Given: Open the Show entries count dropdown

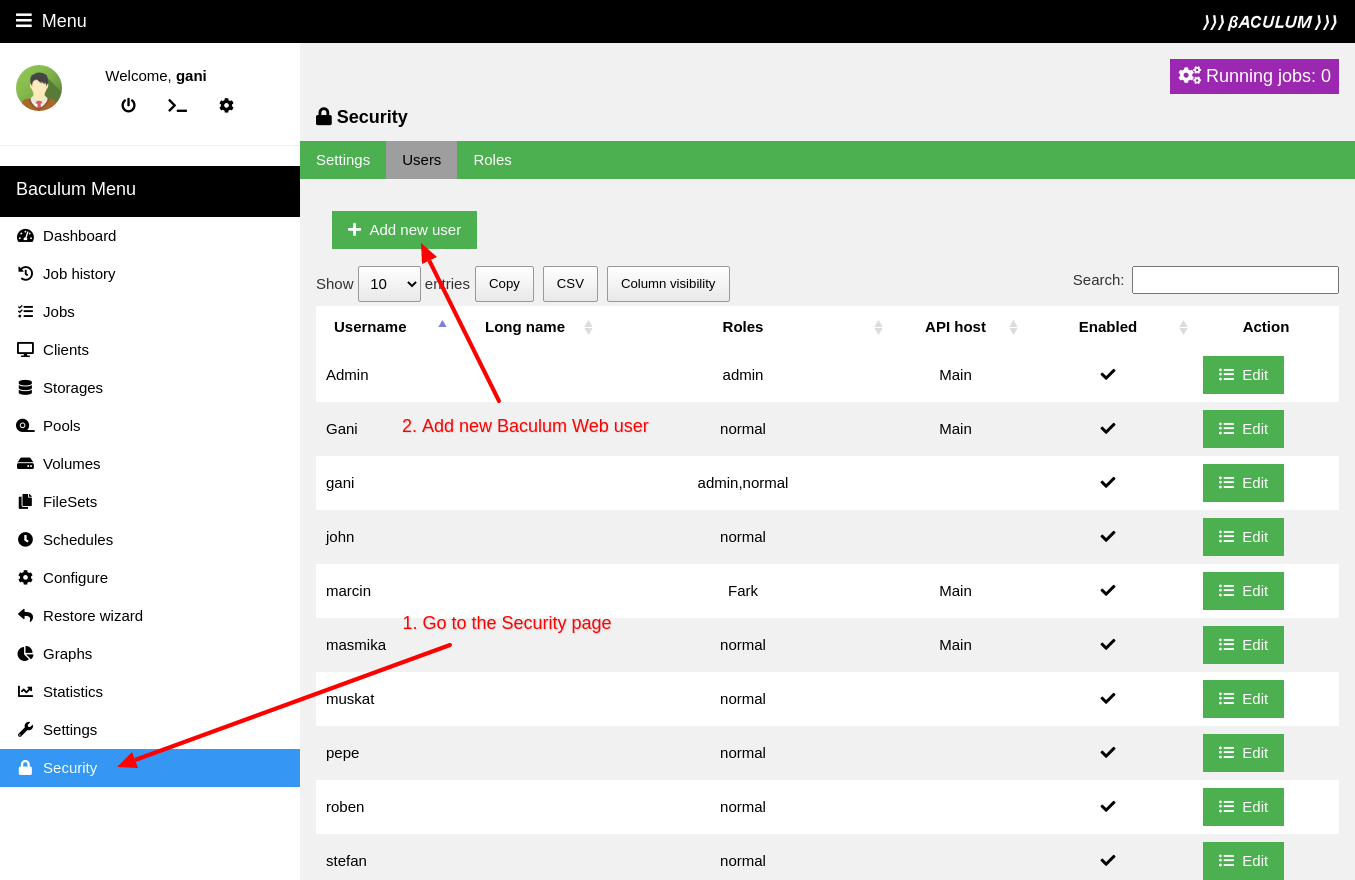Looking at the screenshot, I should click(x=389, y=284).
